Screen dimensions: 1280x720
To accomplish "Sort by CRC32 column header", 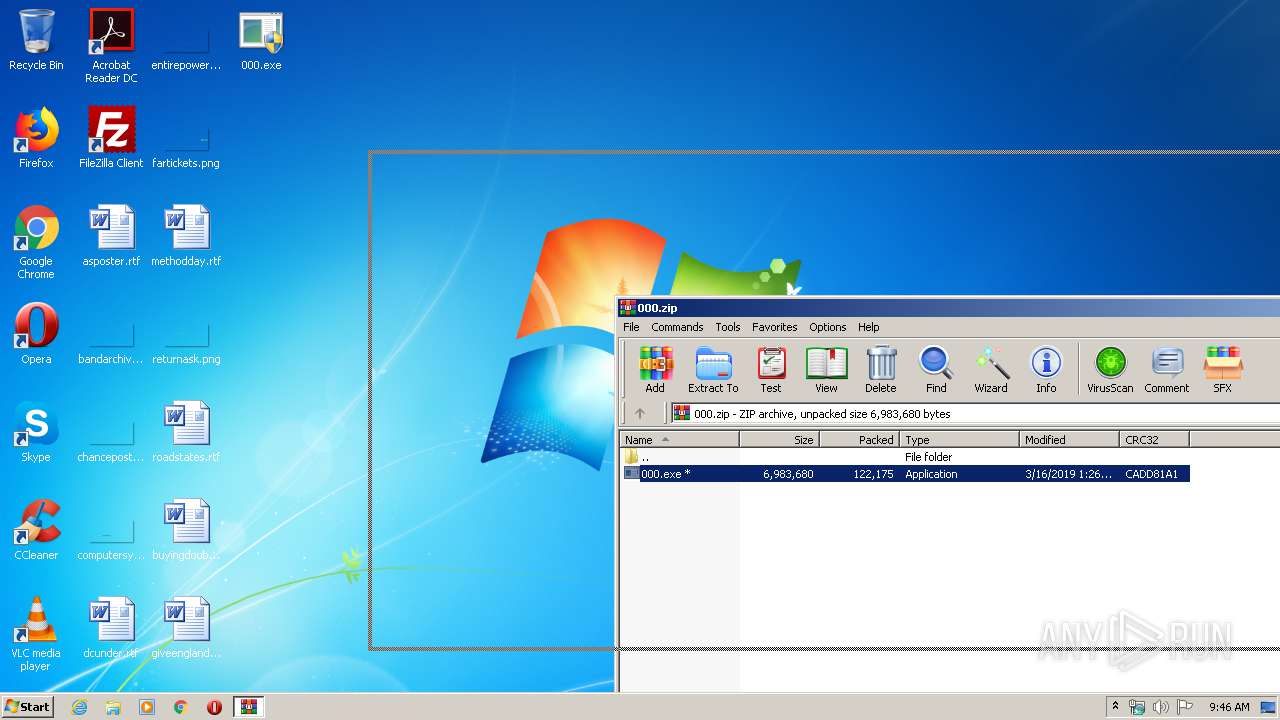I will (1154, 440).
